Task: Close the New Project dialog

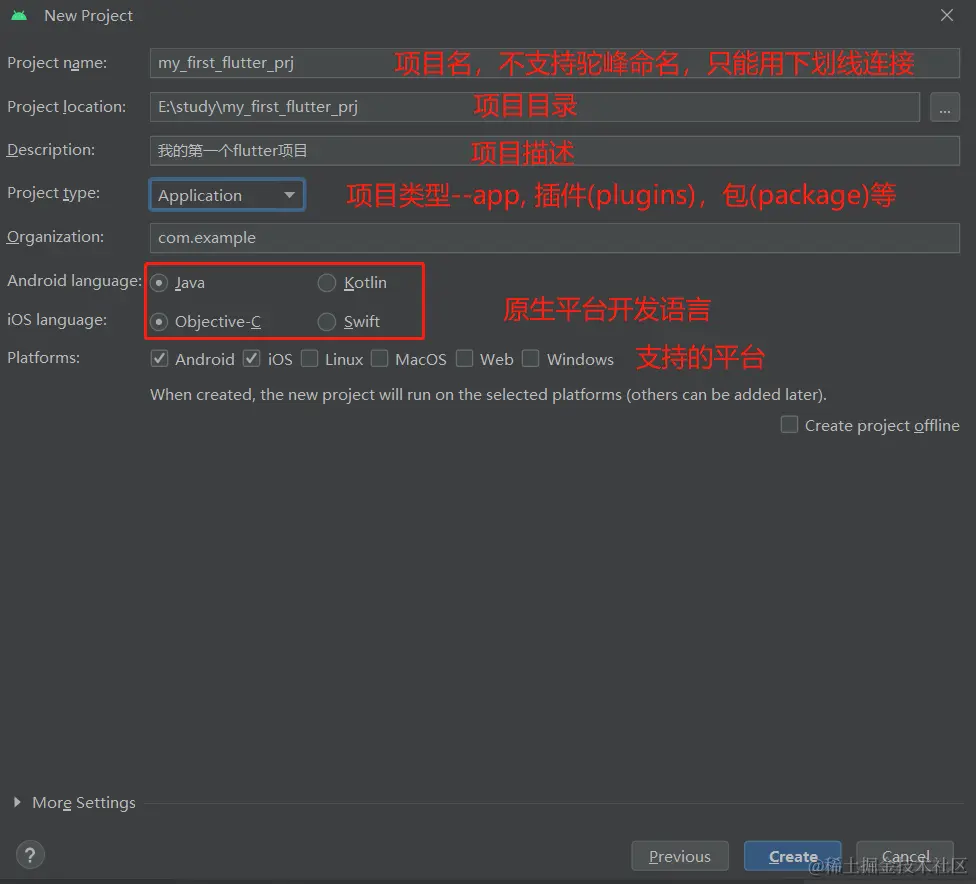Action: tap(947, 16)
